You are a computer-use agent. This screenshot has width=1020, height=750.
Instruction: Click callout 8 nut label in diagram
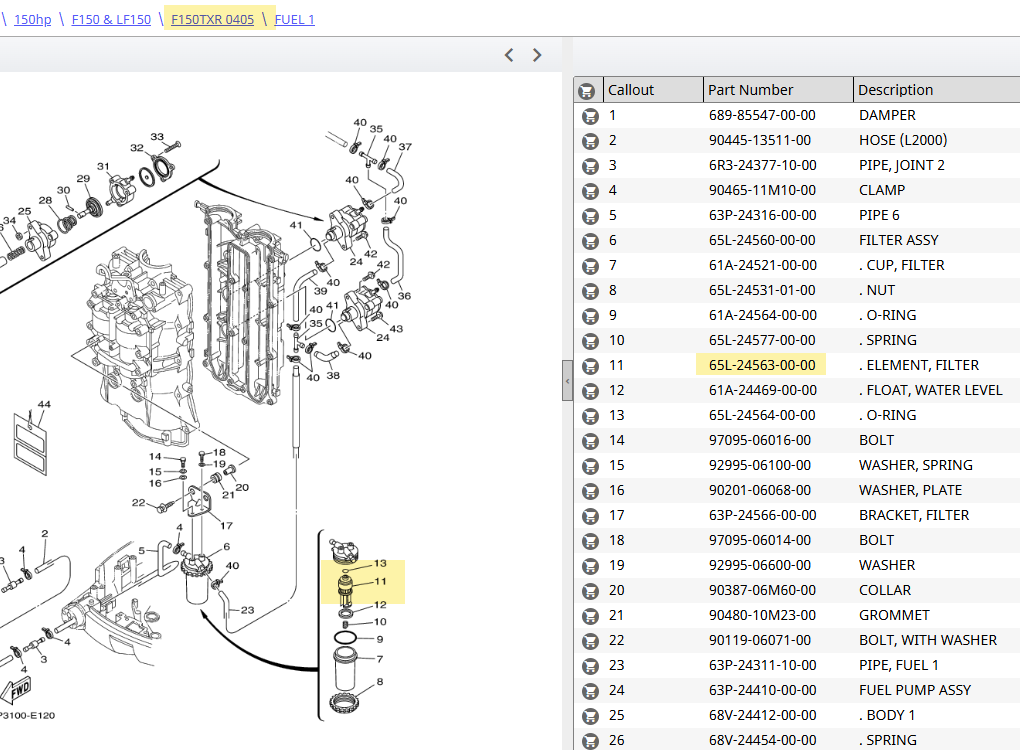tap(380, 682)
